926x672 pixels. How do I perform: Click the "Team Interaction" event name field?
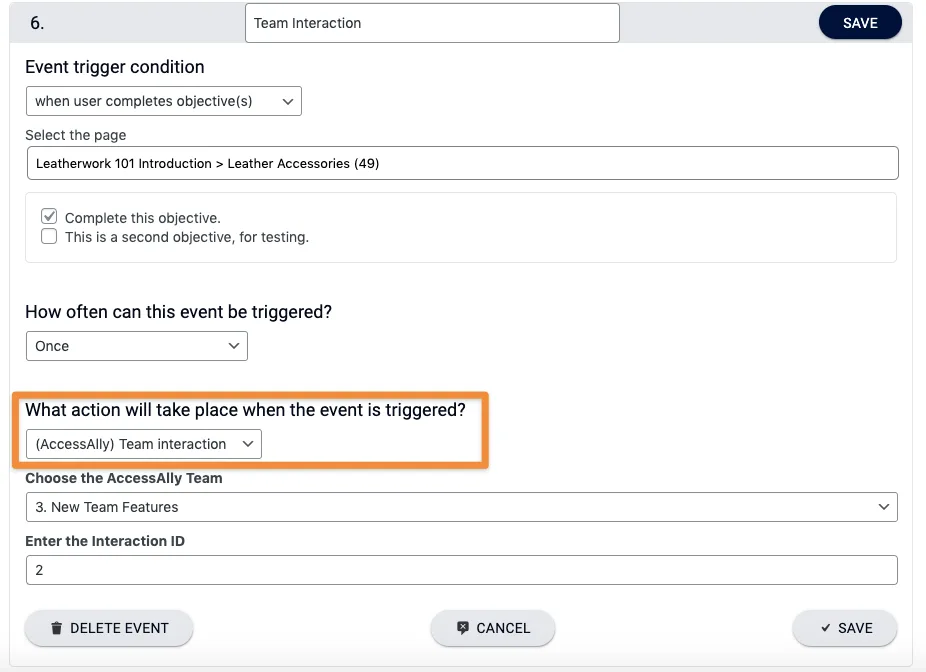coord(432,22)
